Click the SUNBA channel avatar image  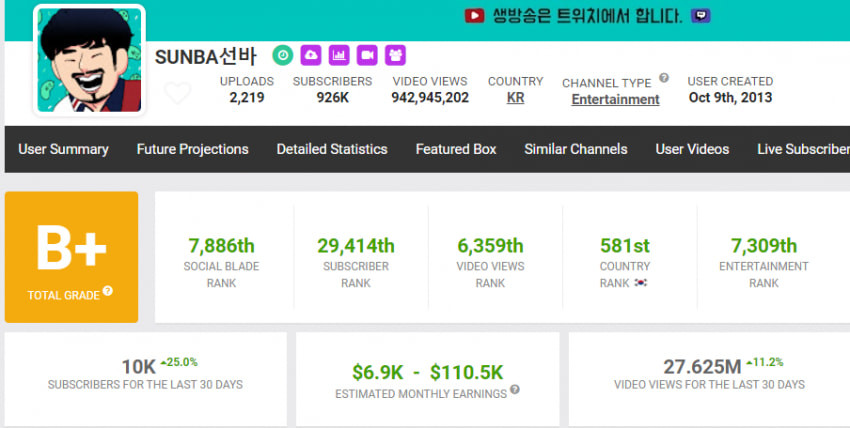point(89,60)
